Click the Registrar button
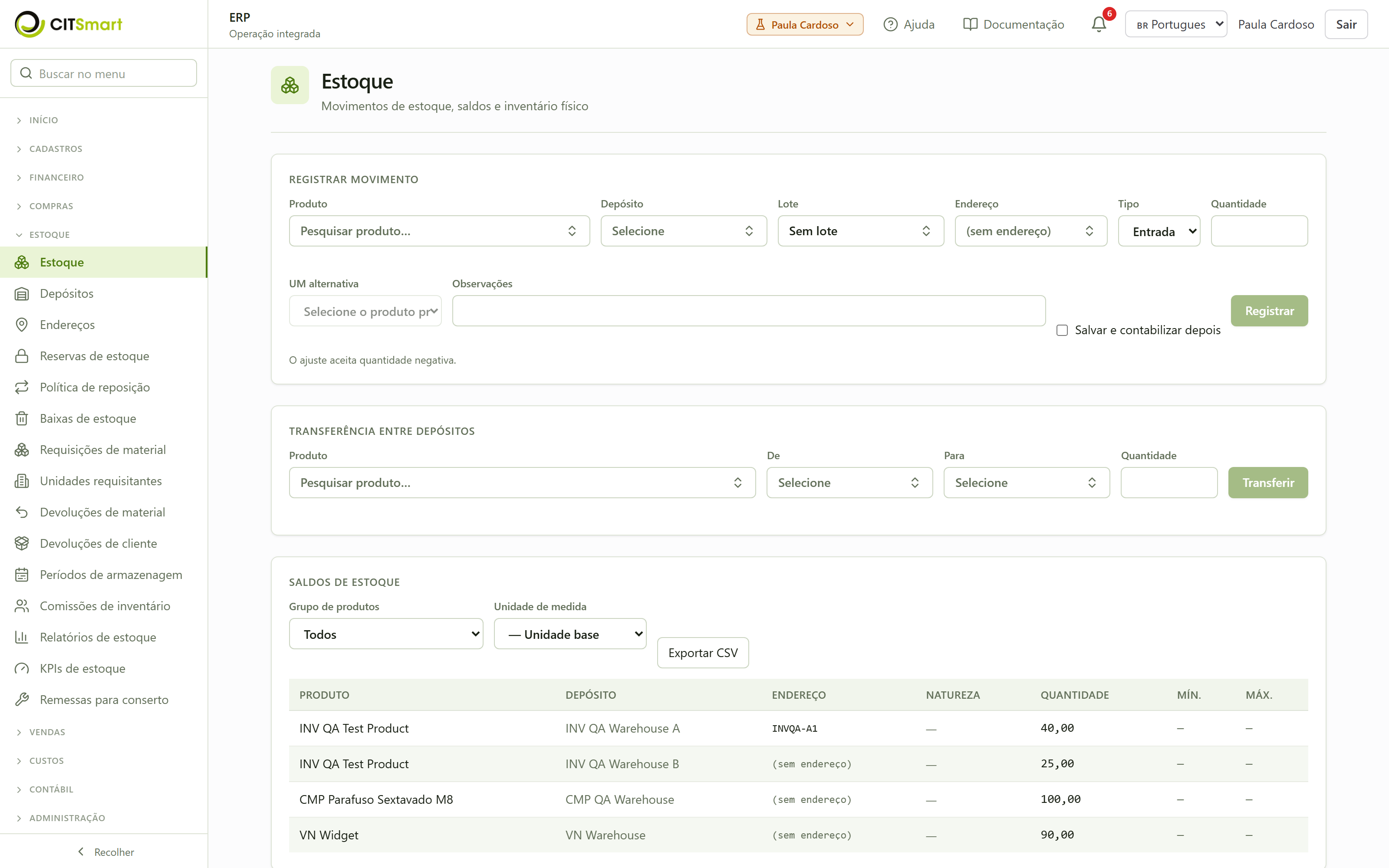Viewport: 1389px width, 868px height. (x=1269, y=311)
